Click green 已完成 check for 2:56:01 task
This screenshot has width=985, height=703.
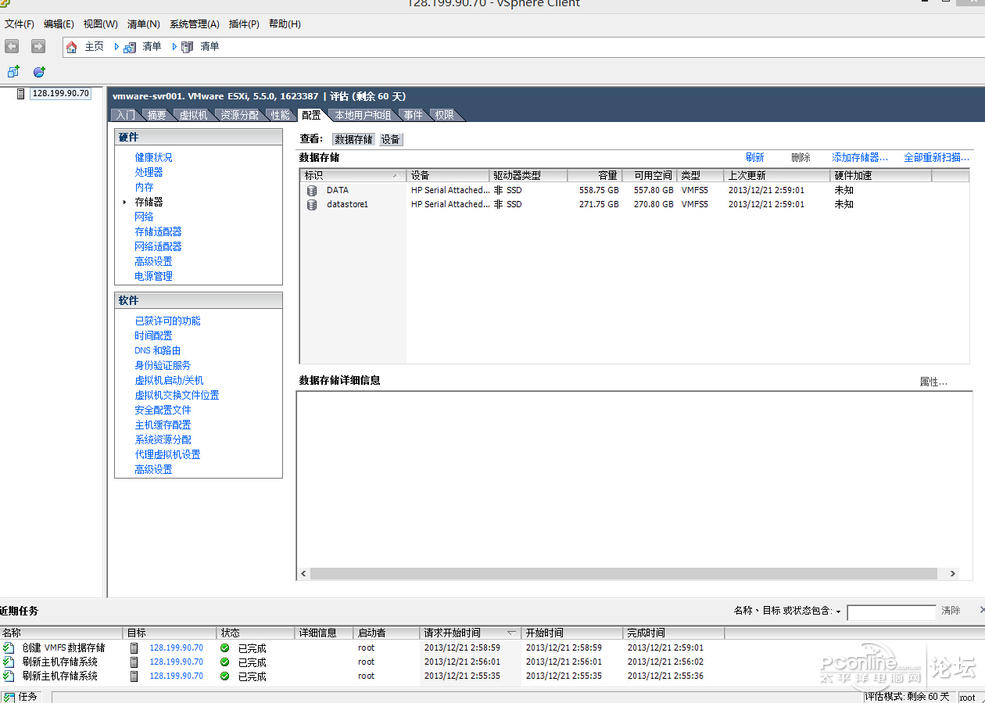225,662
